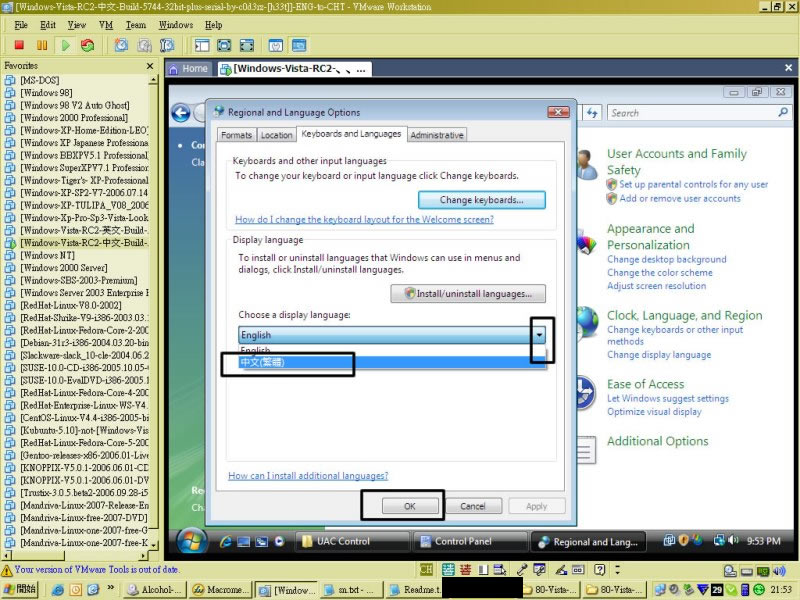Open the Windows menu
Image resolution: width=800 pixels, height=600 pixels.
pos(176,25)
